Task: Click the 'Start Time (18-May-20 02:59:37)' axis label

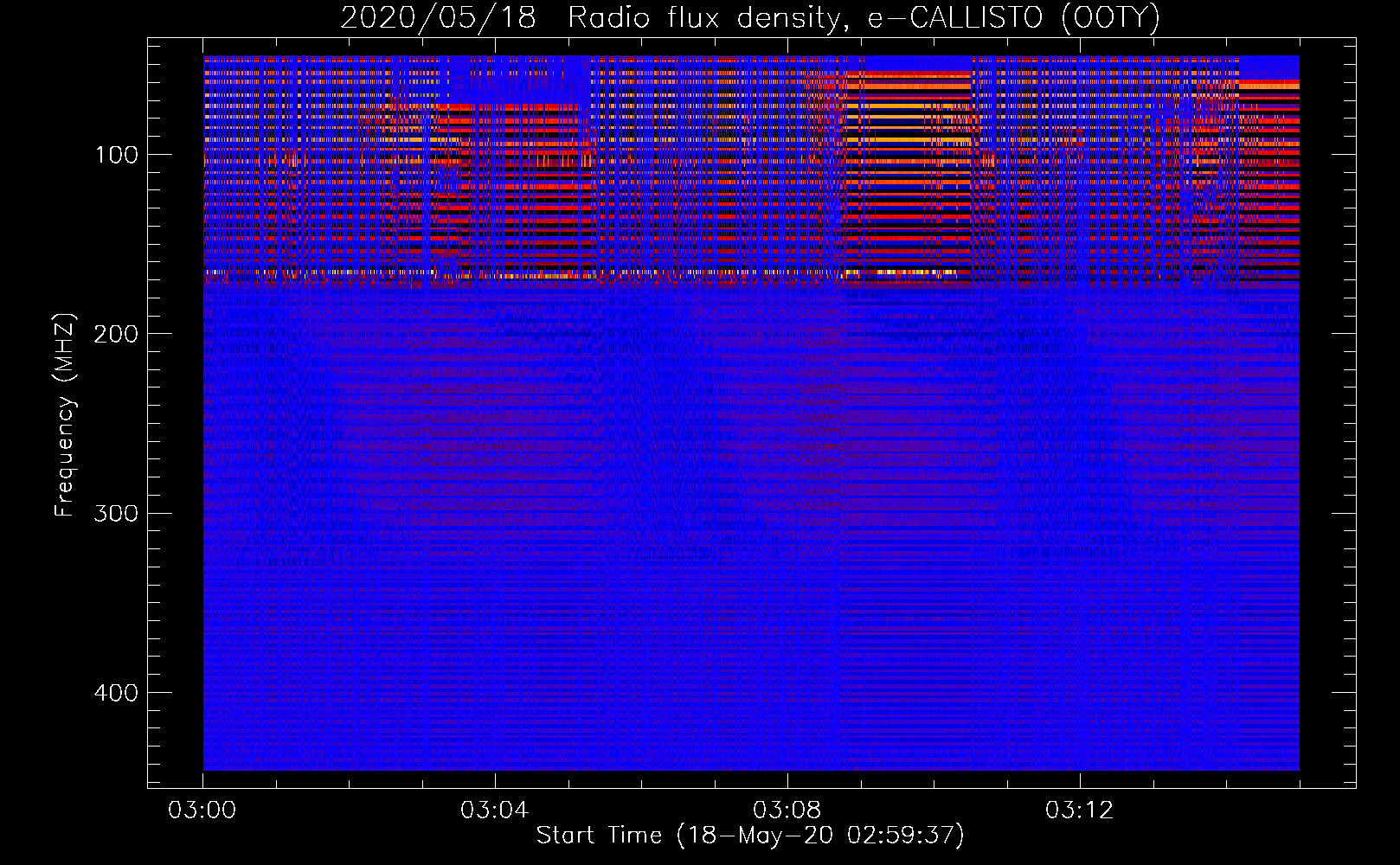Action: click(750, 836)
